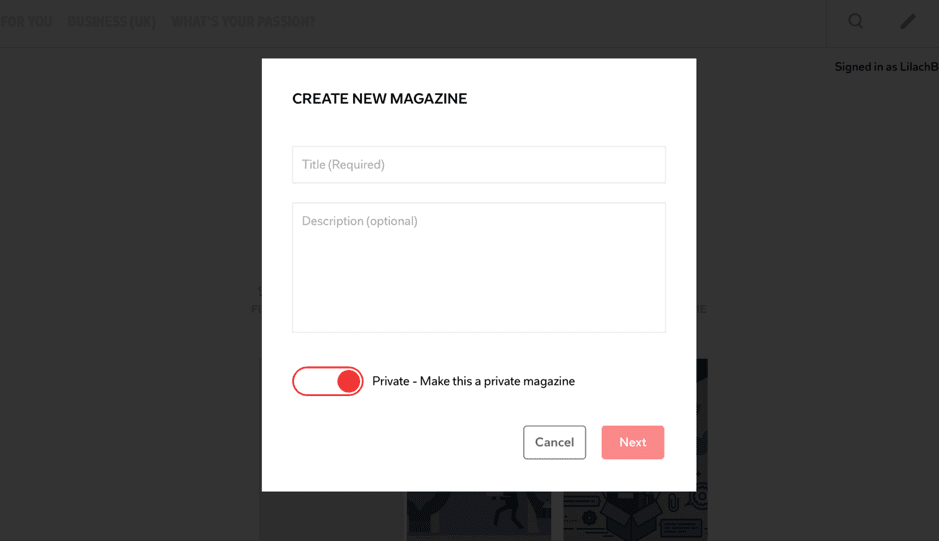Focus the Title (Required) input field
Viewport: 939px width, 541px height.
pyautogui.click(x=478, y=165)
